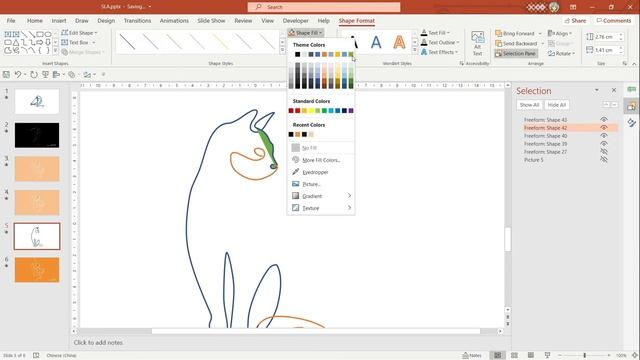Choose the blue WordArt A style
Screen dimensions: 640x360
(376, 42)
